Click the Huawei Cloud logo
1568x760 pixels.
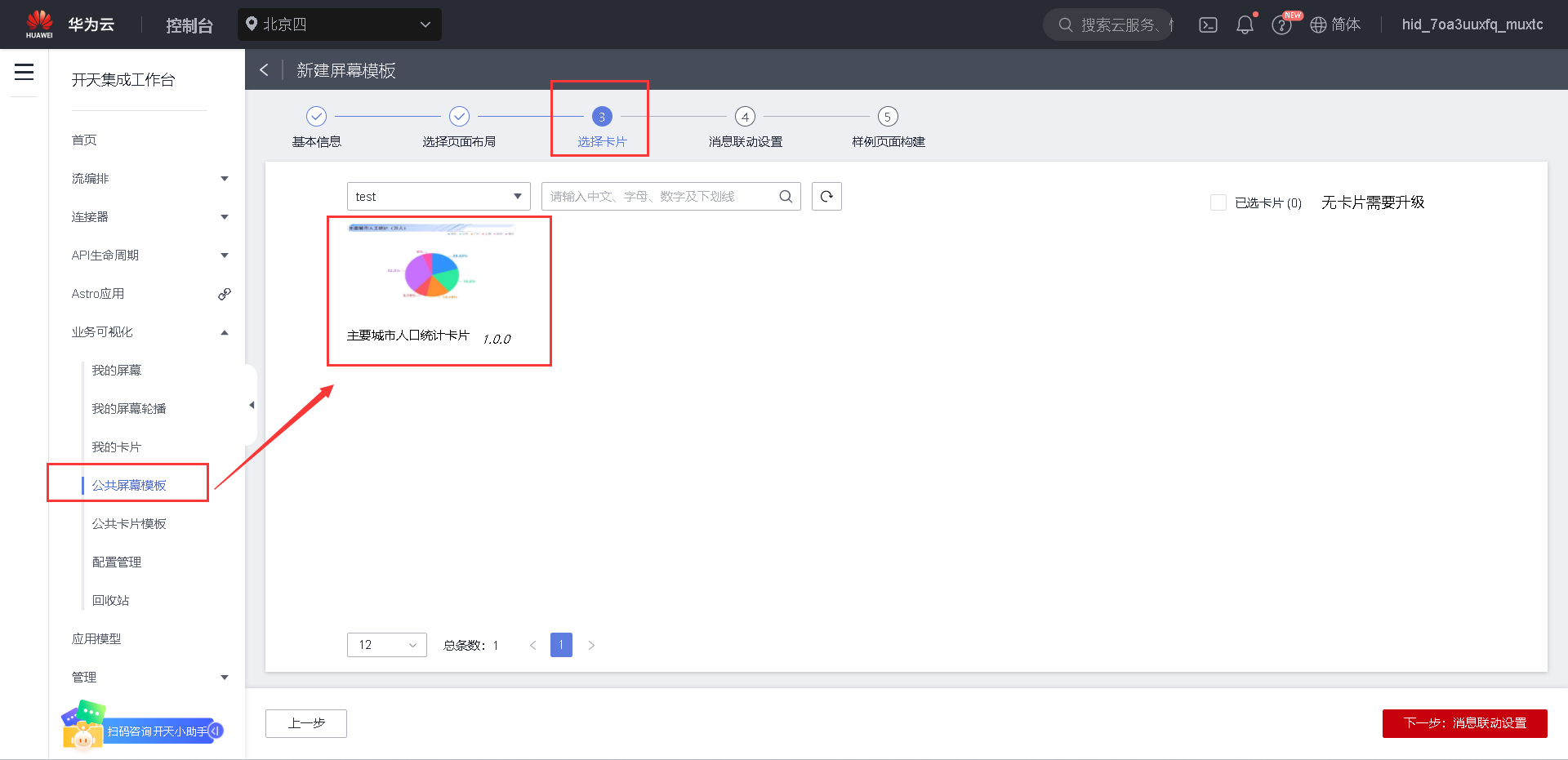[39, 24]
